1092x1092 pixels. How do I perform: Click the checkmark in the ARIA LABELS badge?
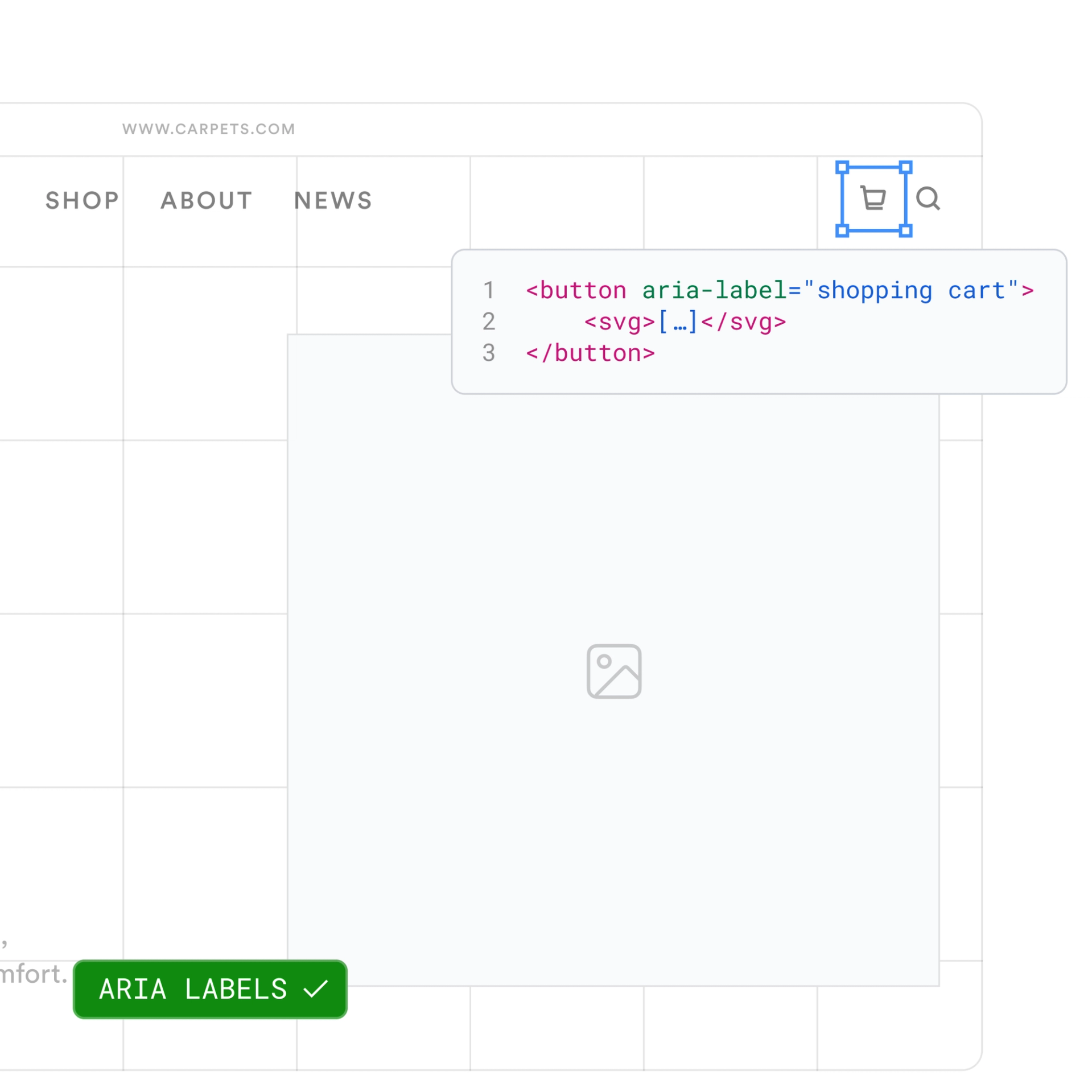click(x=316, y=990)
